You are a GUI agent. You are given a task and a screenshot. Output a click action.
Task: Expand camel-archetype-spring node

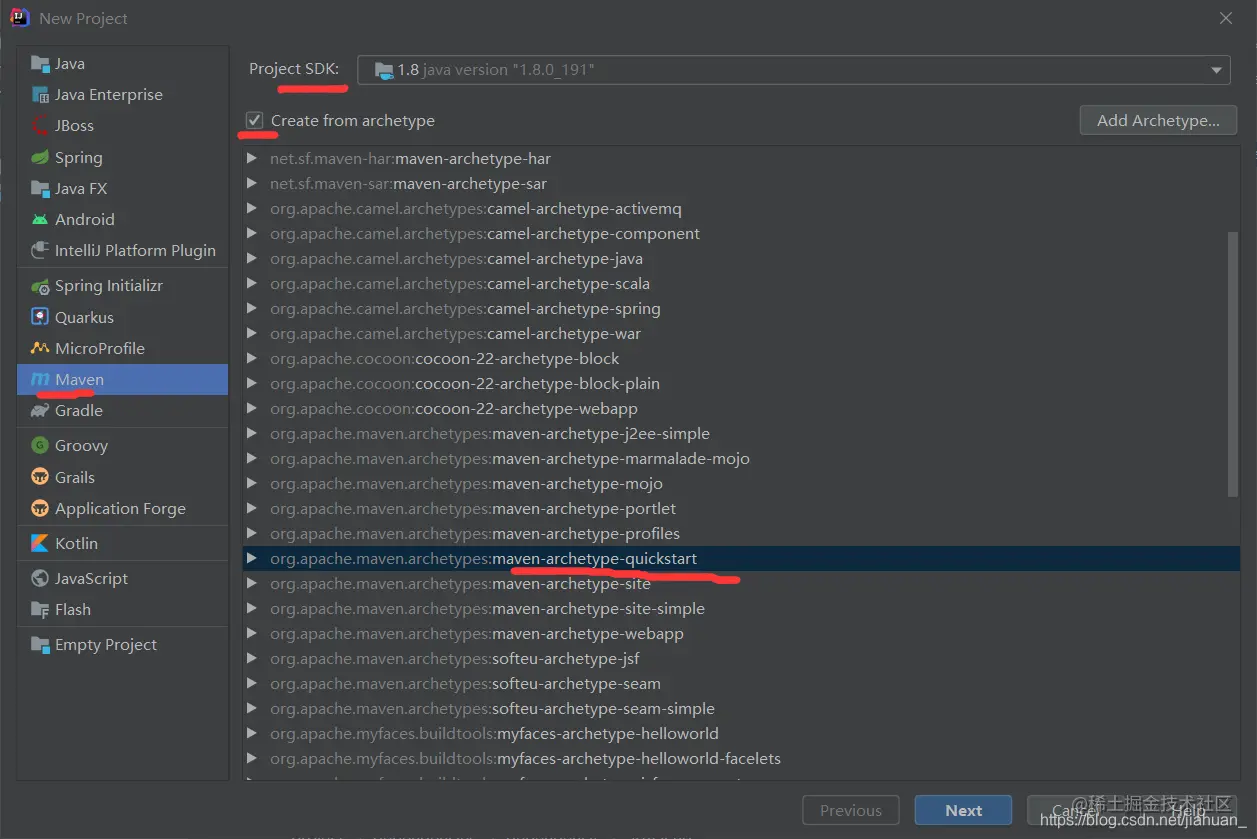pyautogui.click(x=252, y=308)
